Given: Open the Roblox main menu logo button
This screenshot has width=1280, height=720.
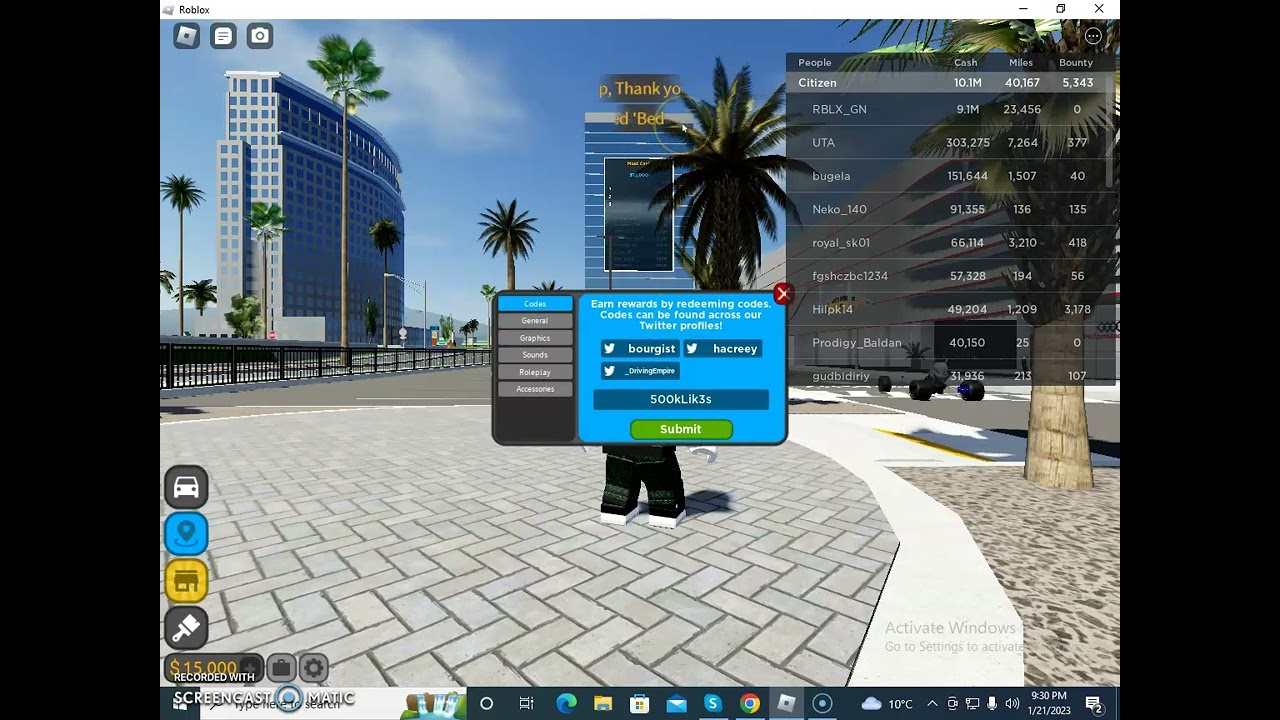Looking at the screenshot, I should [x=187, y=37].
